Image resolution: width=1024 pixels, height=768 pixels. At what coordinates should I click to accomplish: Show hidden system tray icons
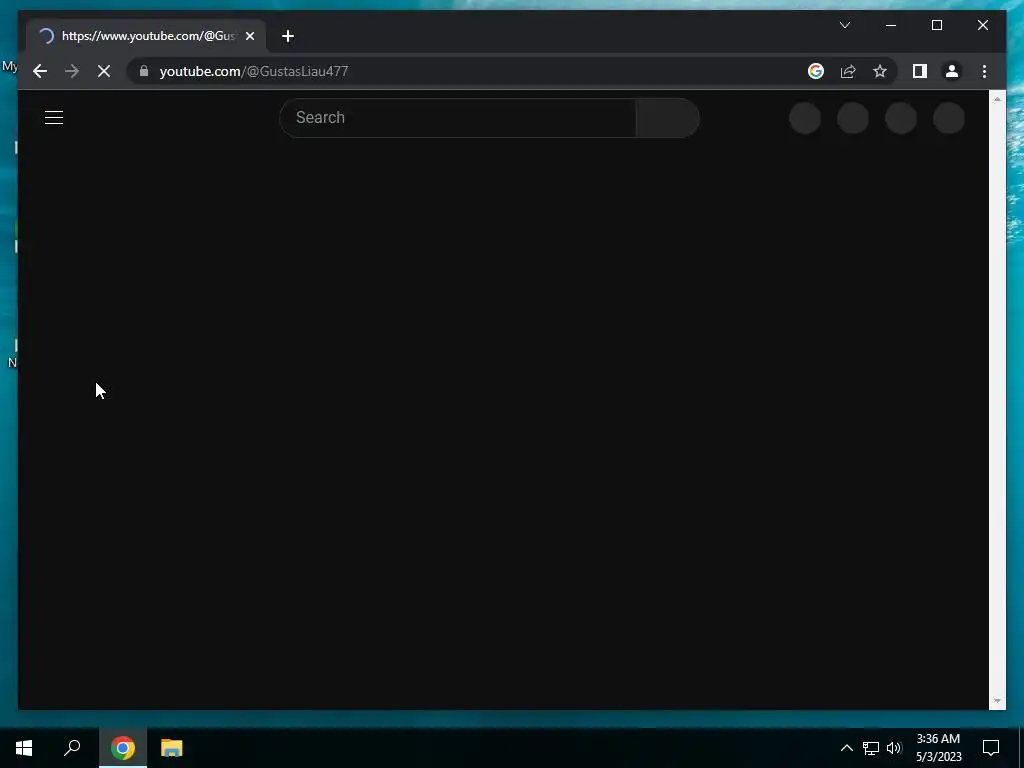point(846,748)
